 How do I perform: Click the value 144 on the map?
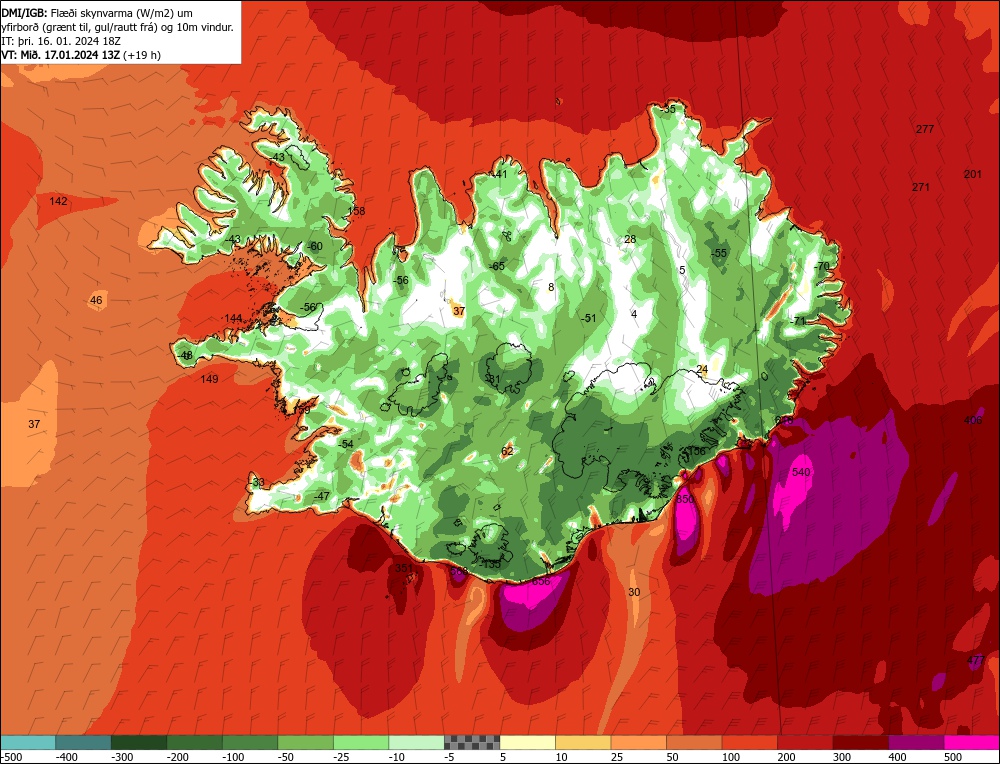tap(233, 318)
